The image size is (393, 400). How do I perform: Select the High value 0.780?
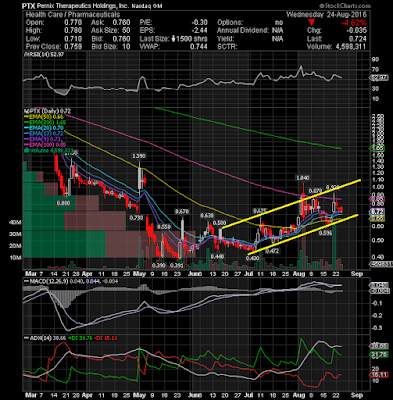(73, 31)
